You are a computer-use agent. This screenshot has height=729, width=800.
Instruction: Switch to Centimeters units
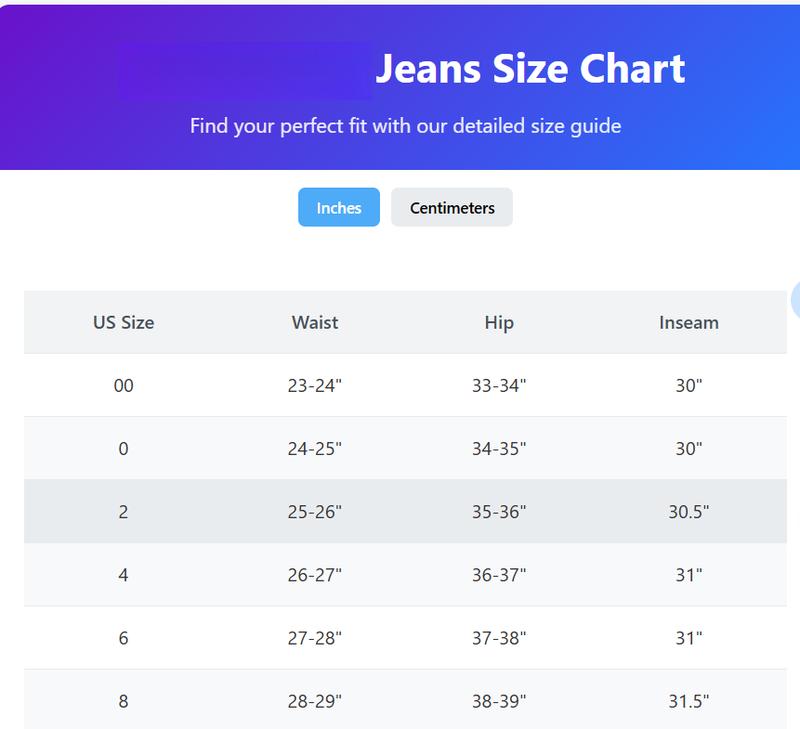click(x=452, y=207)
